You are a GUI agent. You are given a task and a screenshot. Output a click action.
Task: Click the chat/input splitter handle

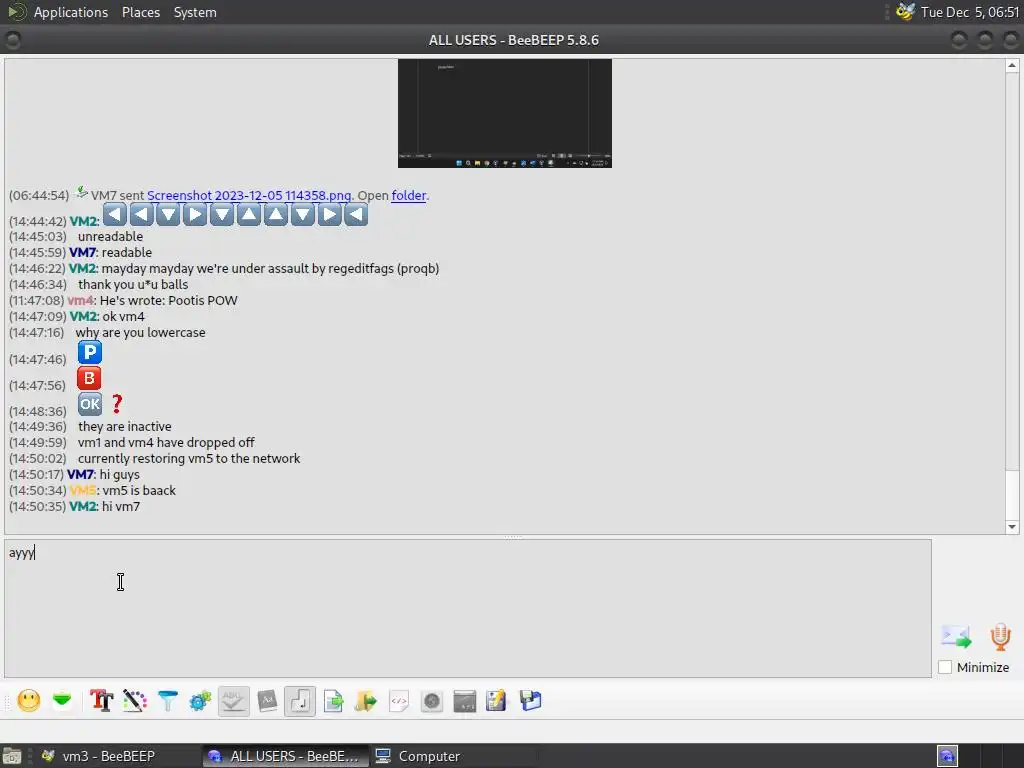(x=513, y=537)
